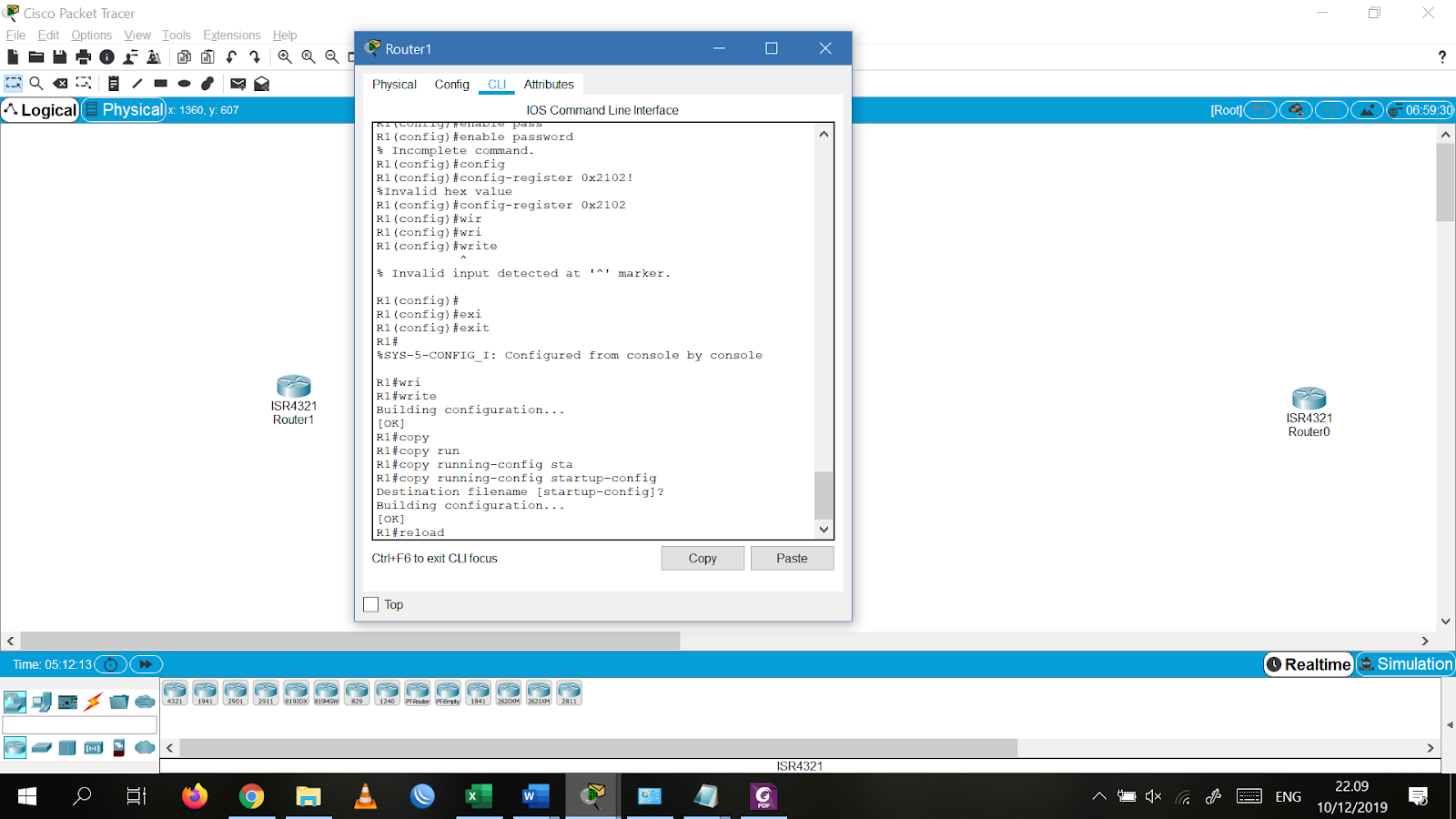Viewport: 1456px width, 819px height.
Task: Select the Attributes tab in Router1
Action: pos(549,84)
